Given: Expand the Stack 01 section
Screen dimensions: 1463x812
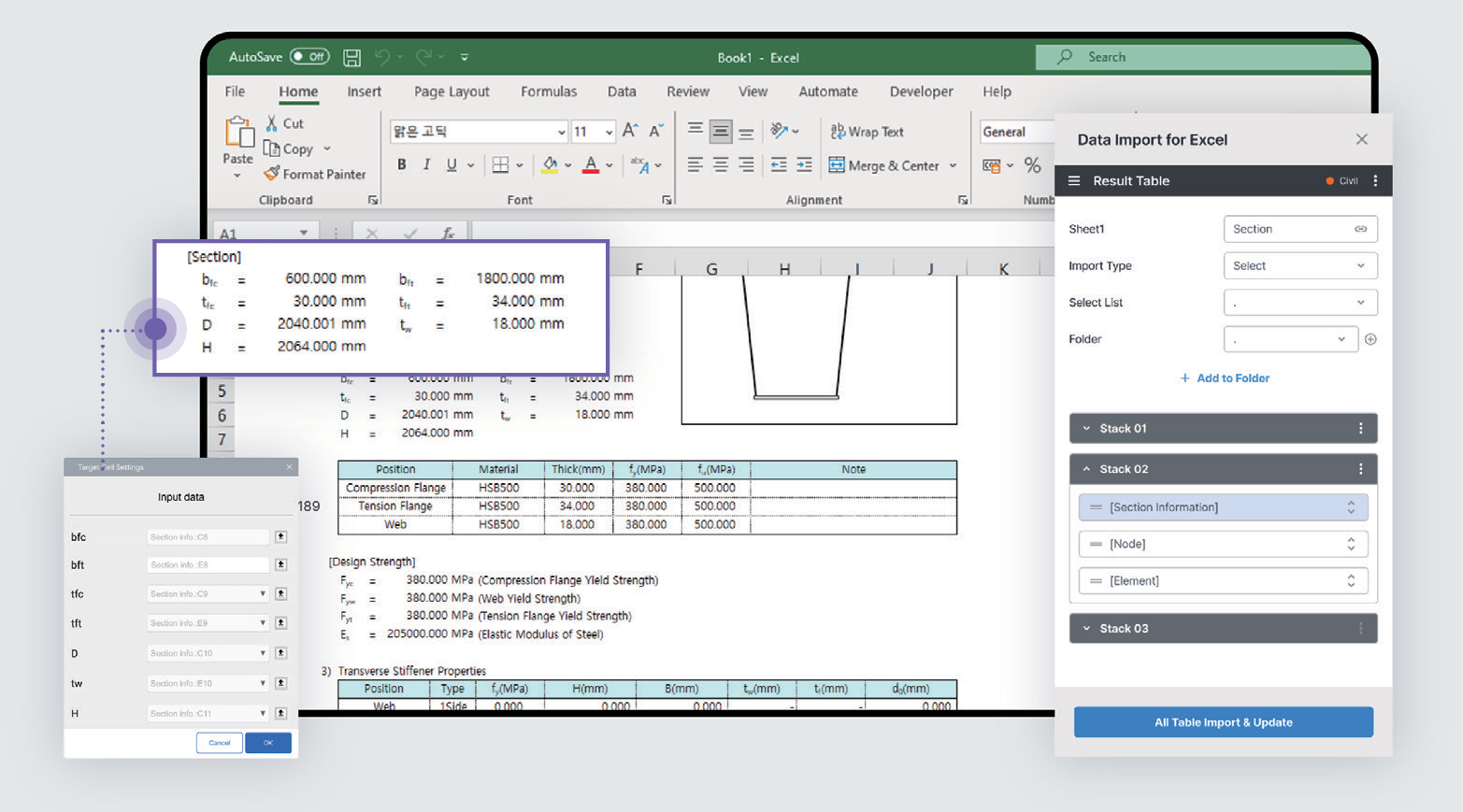Looking at the screenshot, I should 1086,429.
